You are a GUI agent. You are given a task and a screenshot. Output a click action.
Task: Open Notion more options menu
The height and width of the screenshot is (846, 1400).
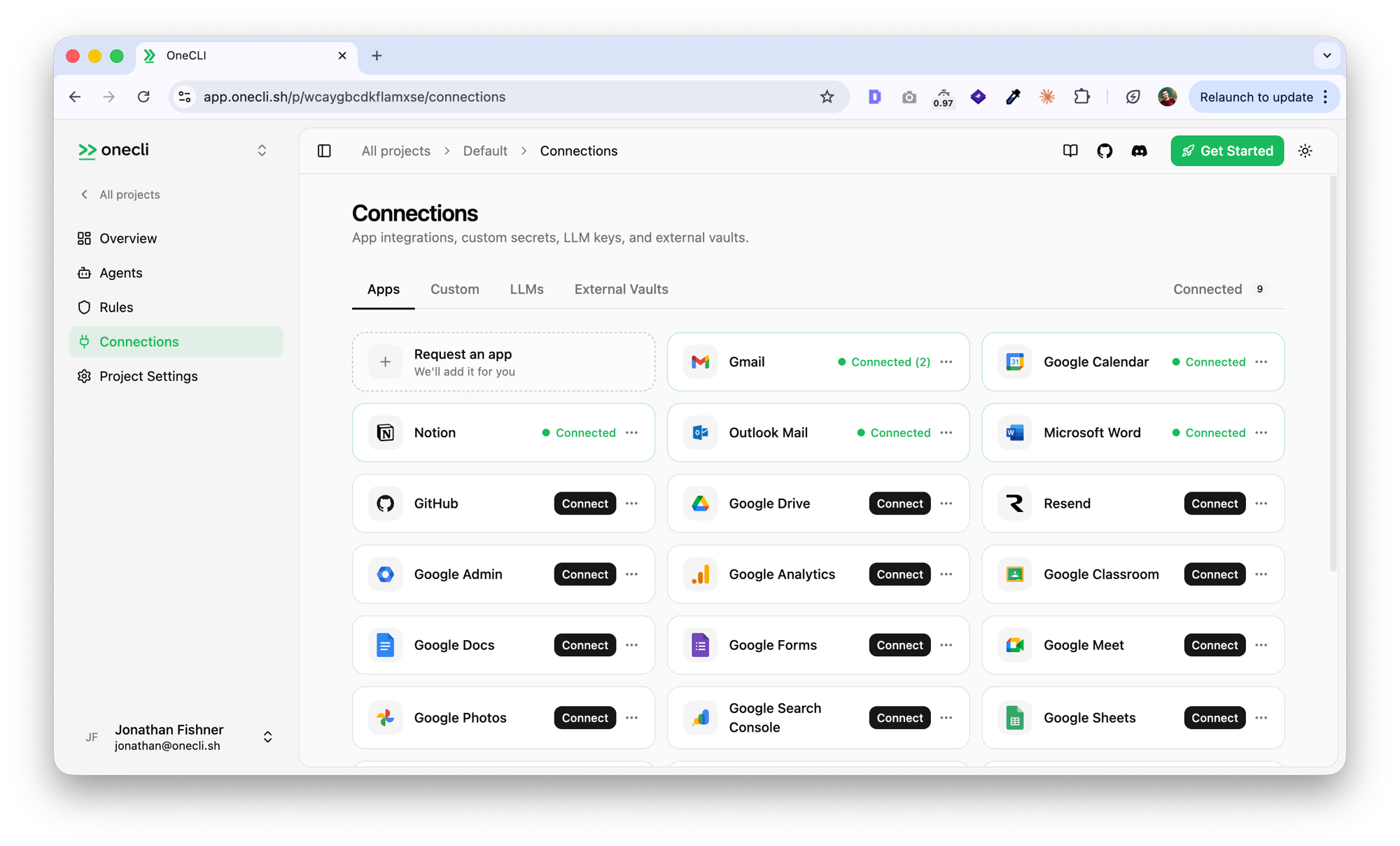pyautogui.click(x=631, y=433)
